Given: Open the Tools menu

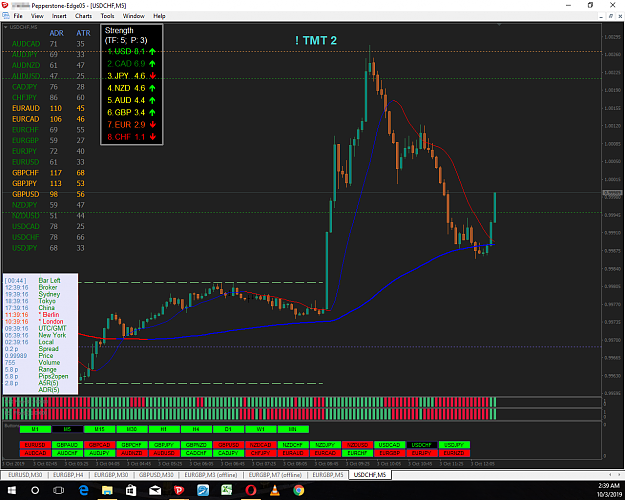Looking at the screenshot, I should point(107,16).
